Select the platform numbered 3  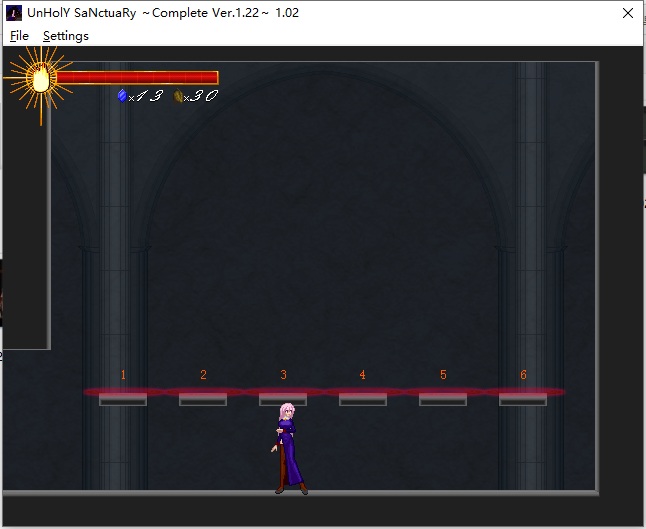(283, 399)
